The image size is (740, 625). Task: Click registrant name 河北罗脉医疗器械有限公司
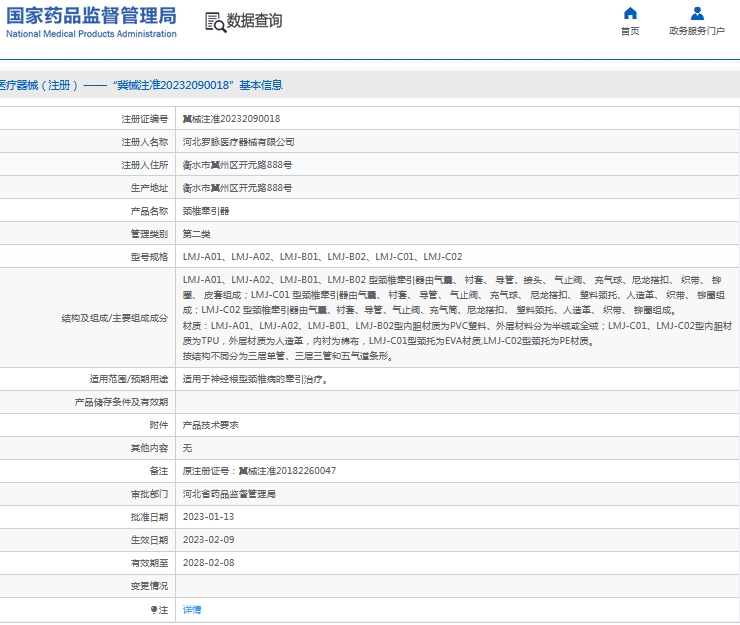(238, 142)
